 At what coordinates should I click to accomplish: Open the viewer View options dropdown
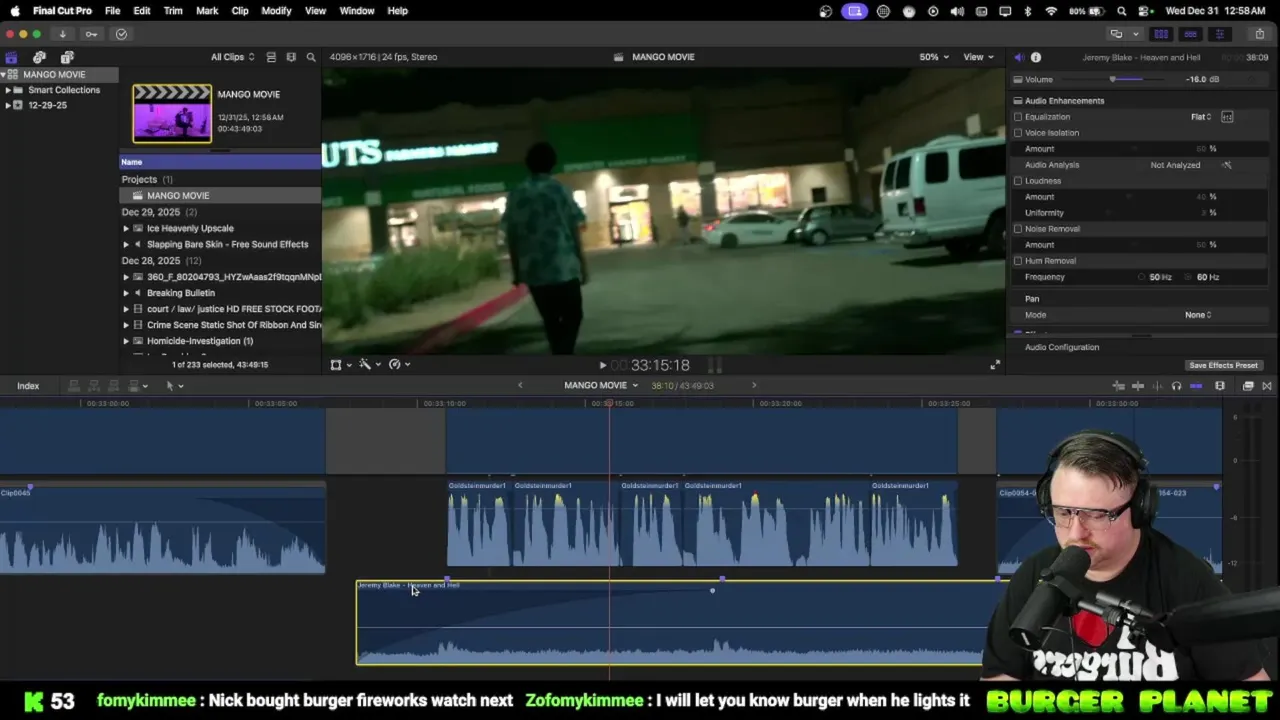[978, 57]
